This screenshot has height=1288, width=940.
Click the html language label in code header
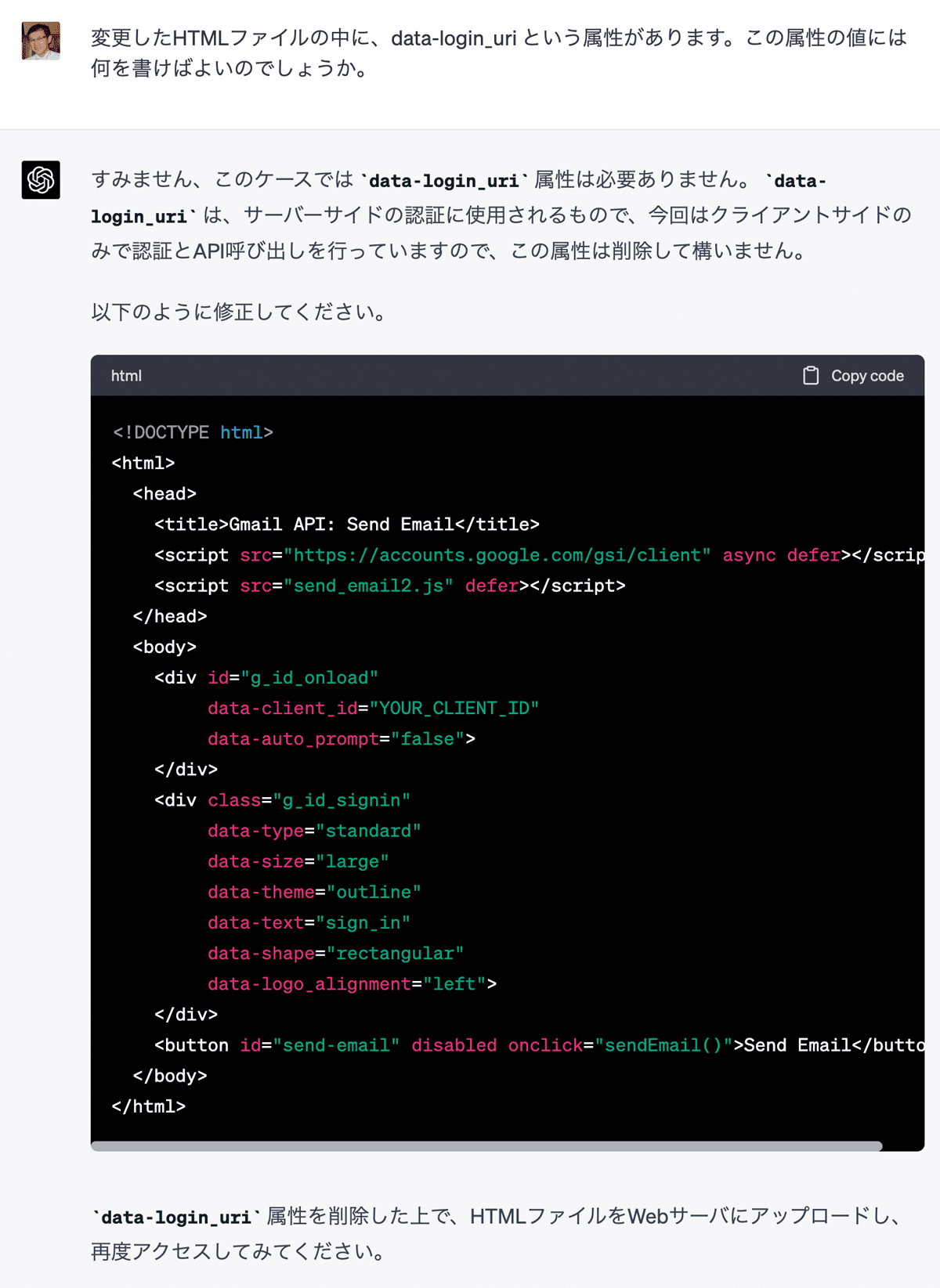(x=126, y=376)
